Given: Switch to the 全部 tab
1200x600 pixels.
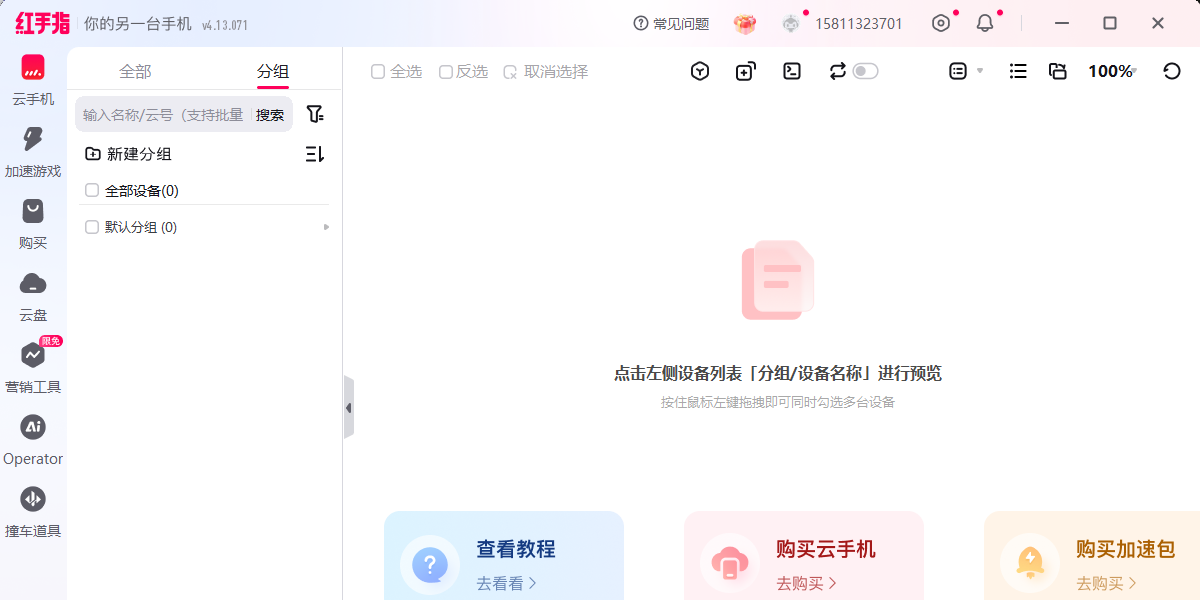Looking at the screenshot, I should [135, 71].
